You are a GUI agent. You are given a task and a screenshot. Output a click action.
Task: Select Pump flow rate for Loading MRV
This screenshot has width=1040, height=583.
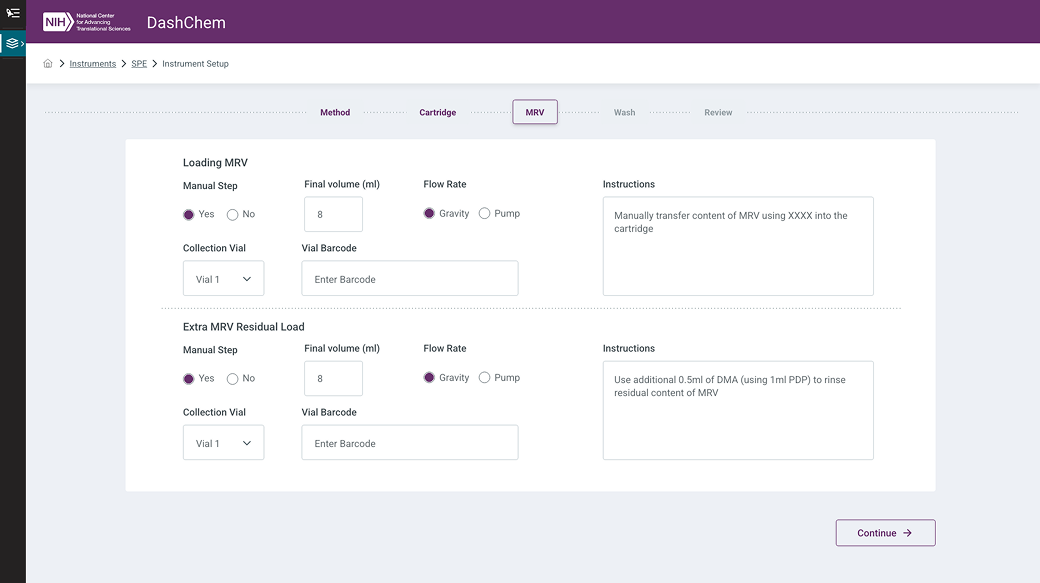coord(485,213)
